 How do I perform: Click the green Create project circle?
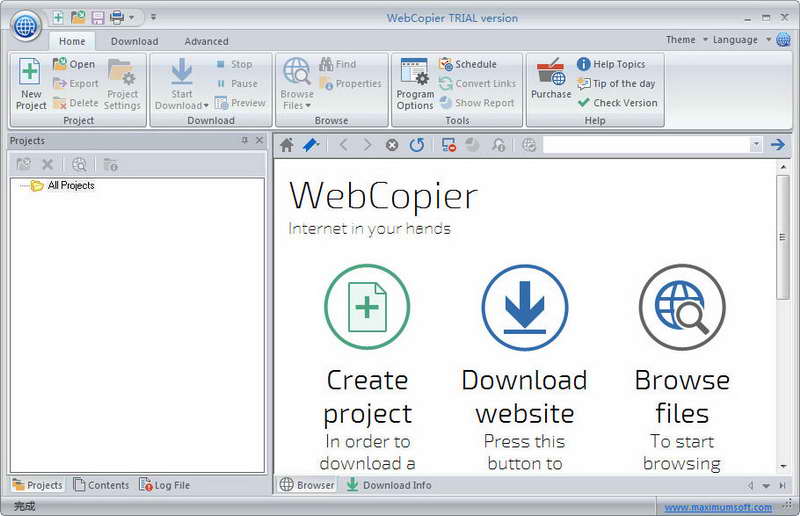[367, 307]
